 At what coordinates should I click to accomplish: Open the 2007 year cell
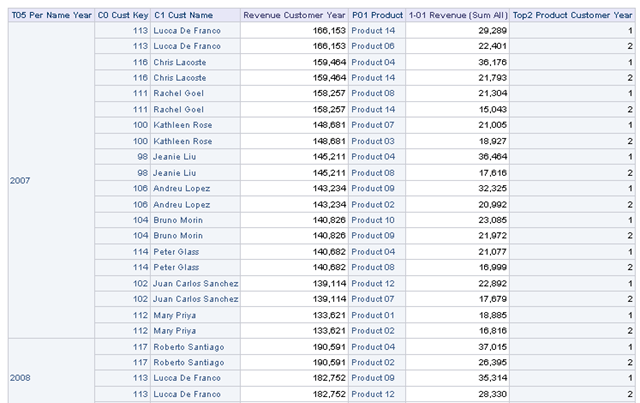click(x=20, y=180)
